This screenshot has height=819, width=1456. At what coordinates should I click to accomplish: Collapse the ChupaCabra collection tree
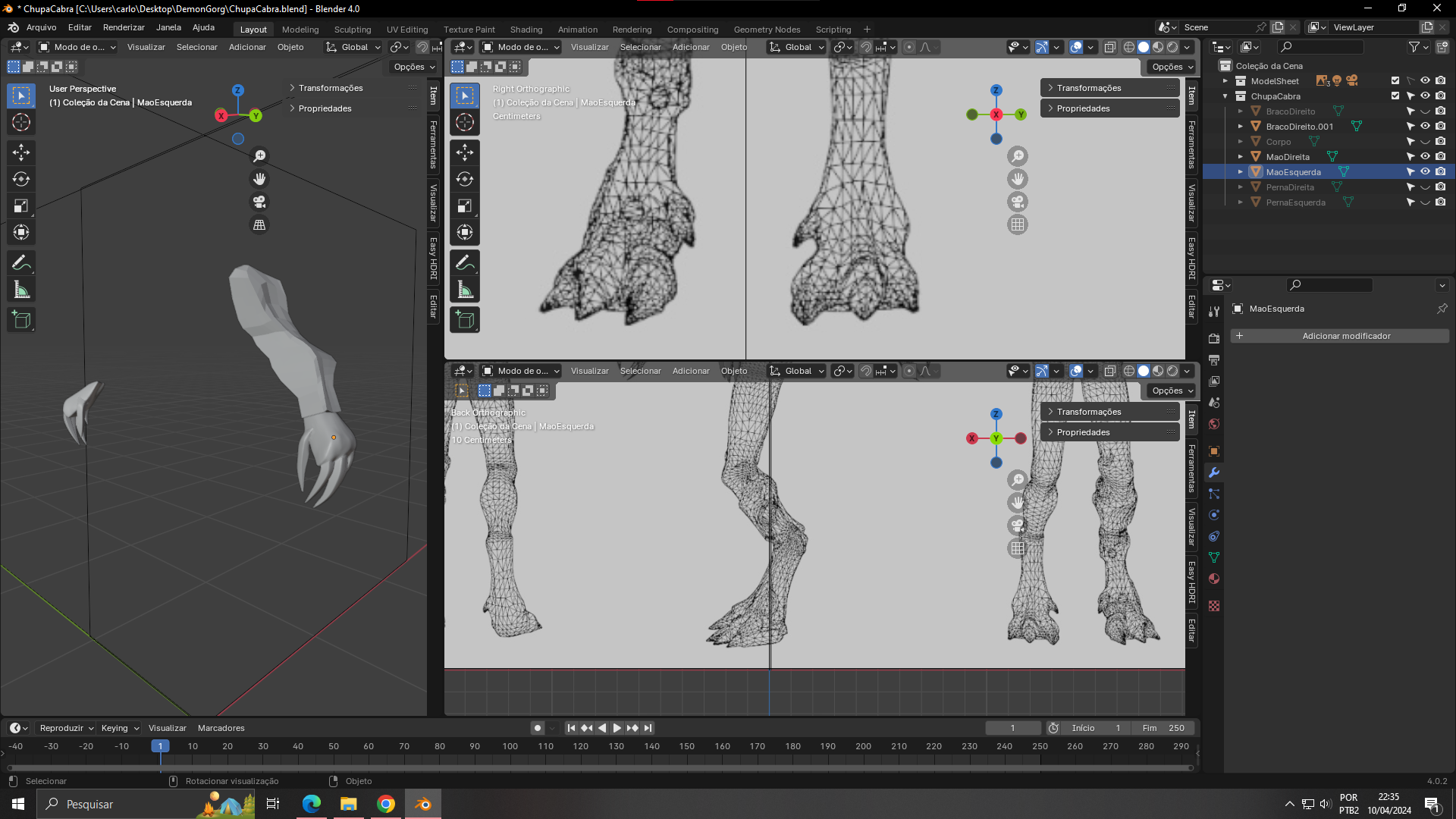(x=1225, y=96)
